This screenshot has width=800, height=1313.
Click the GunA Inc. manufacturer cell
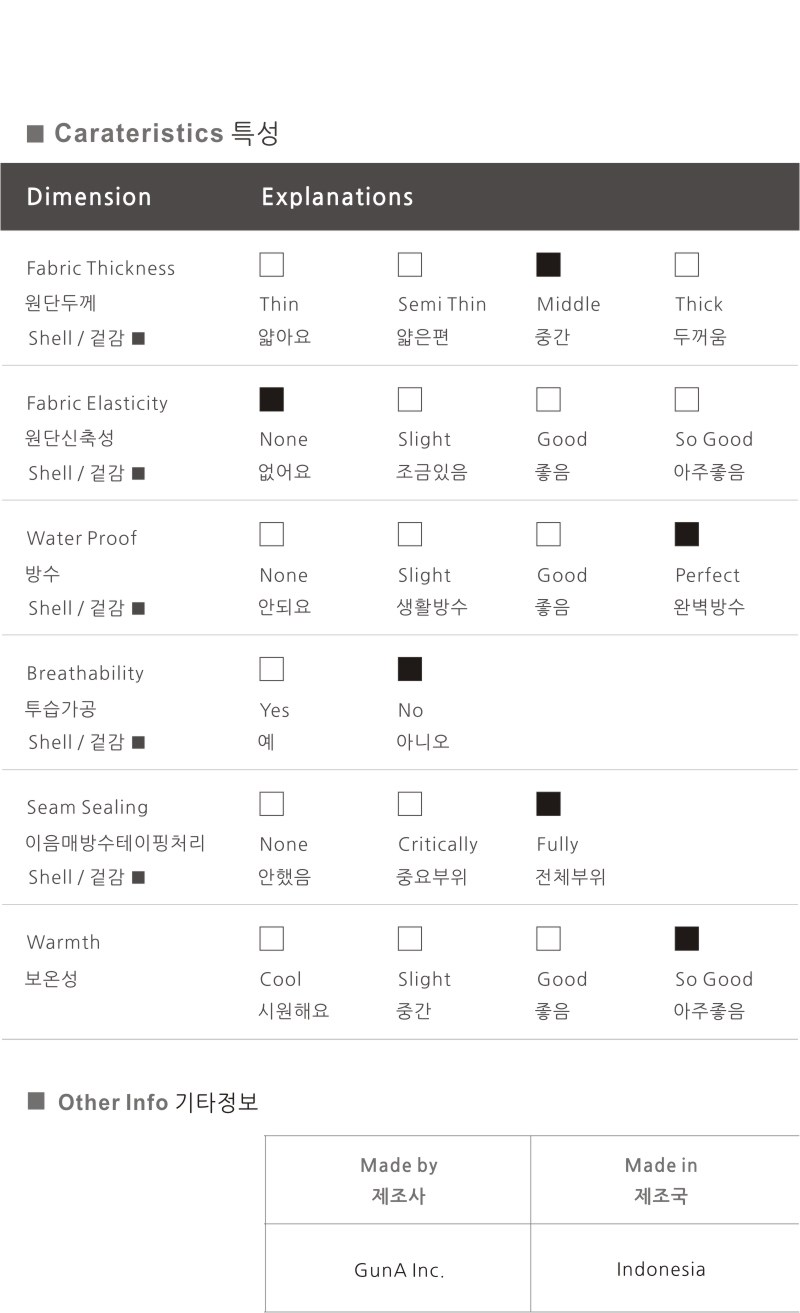[x=398, y=1270]
